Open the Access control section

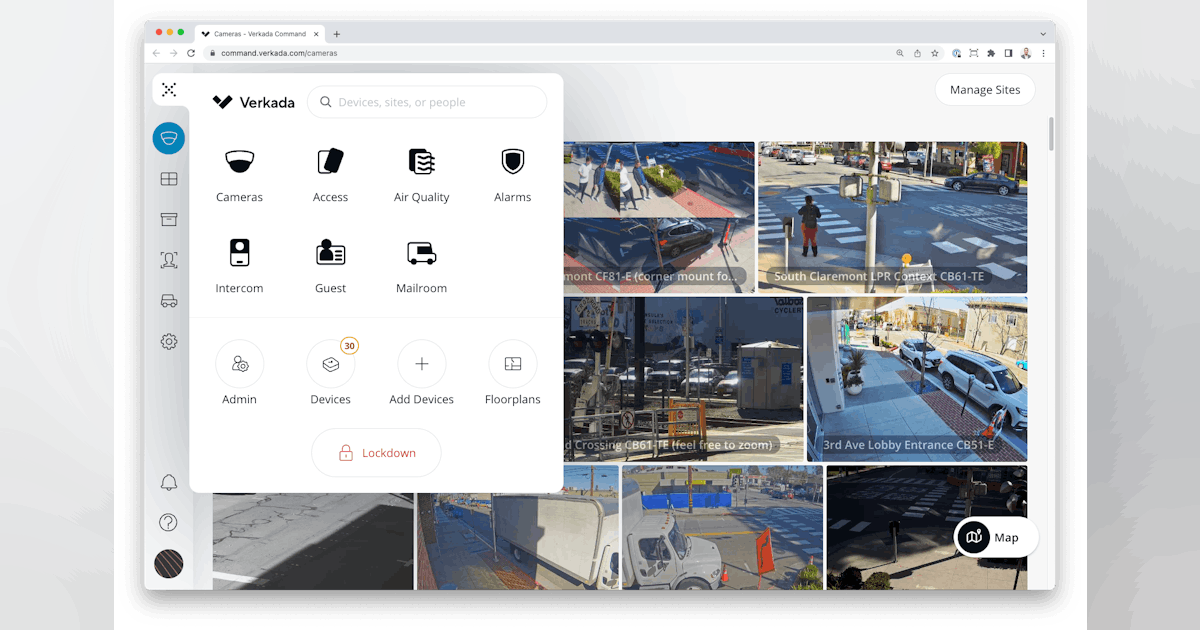point(330,172)
